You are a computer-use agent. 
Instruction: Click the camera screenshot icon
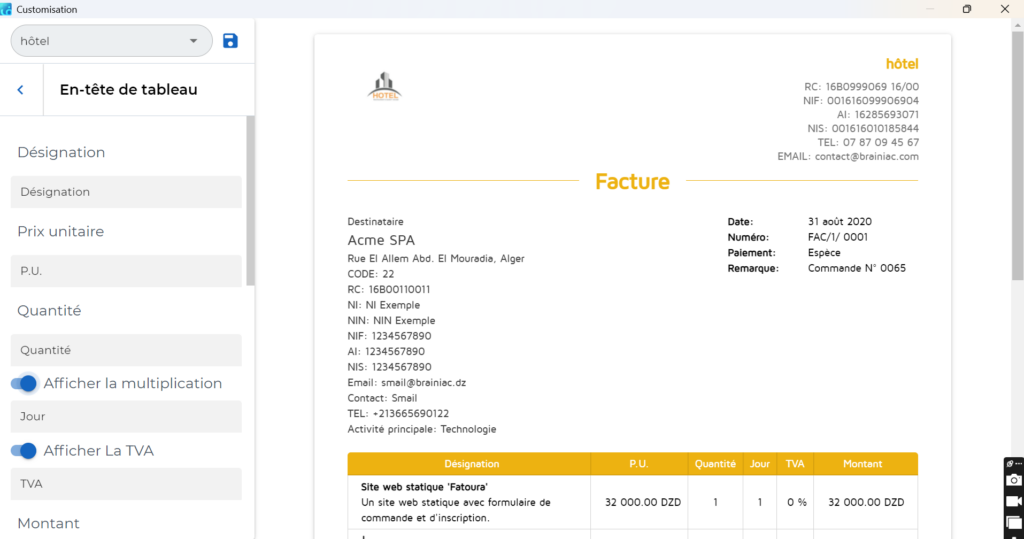[1013, 481]
